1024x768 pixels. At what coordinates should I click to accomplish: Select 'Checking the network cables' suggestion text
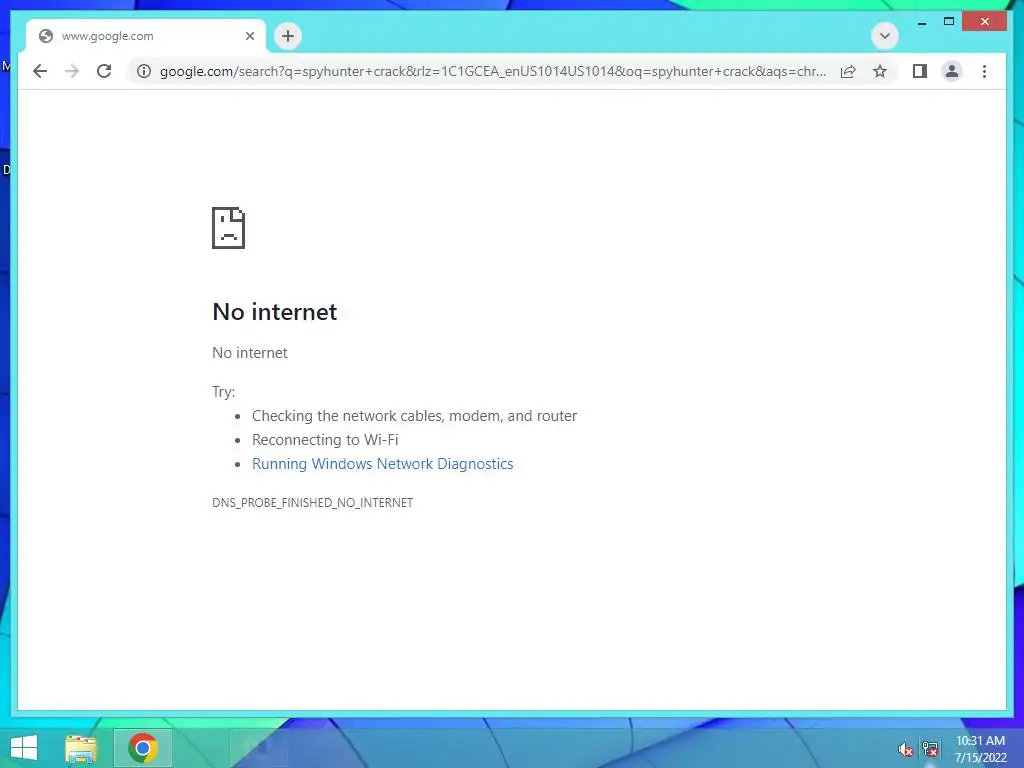coord(415,416)
